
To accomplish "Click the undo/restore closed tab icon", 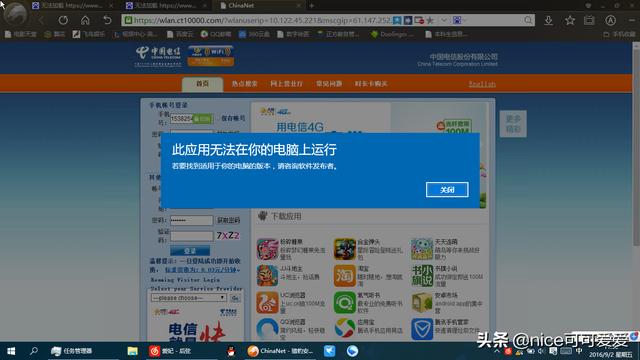I will pos(107,20).
